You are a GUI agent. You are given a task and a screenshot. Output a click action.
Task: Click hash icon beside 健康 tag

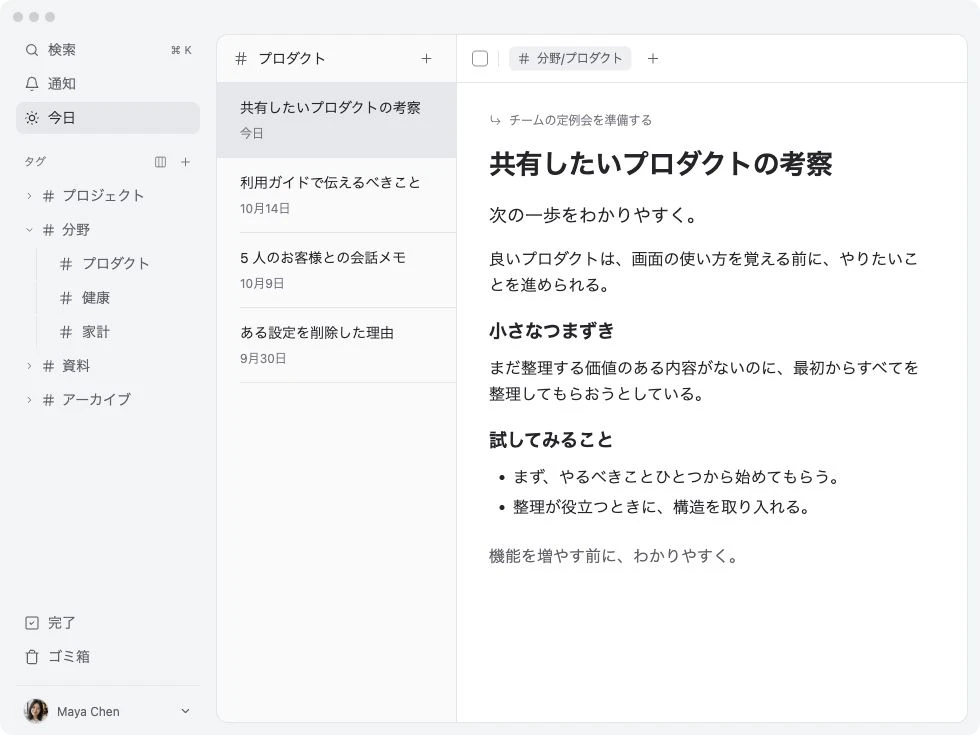pos(66,298)
